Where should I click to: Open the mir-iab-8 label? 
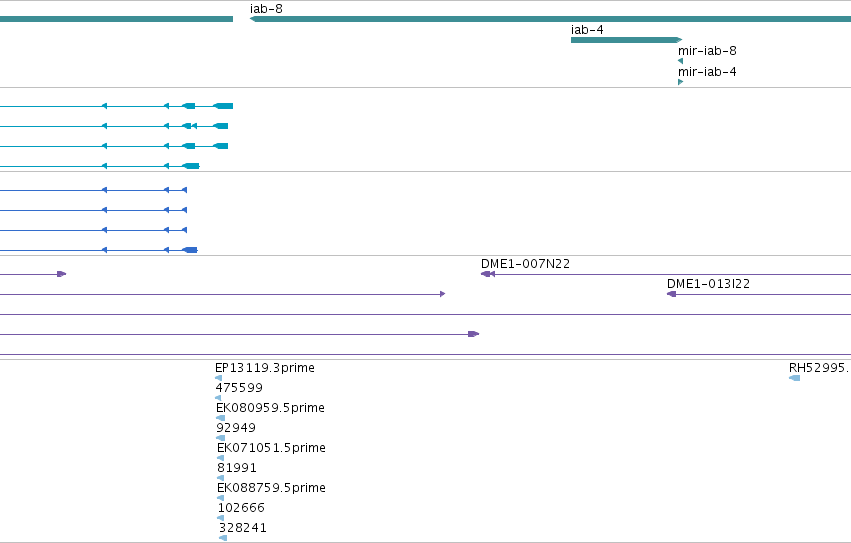[x=707, y=51]
